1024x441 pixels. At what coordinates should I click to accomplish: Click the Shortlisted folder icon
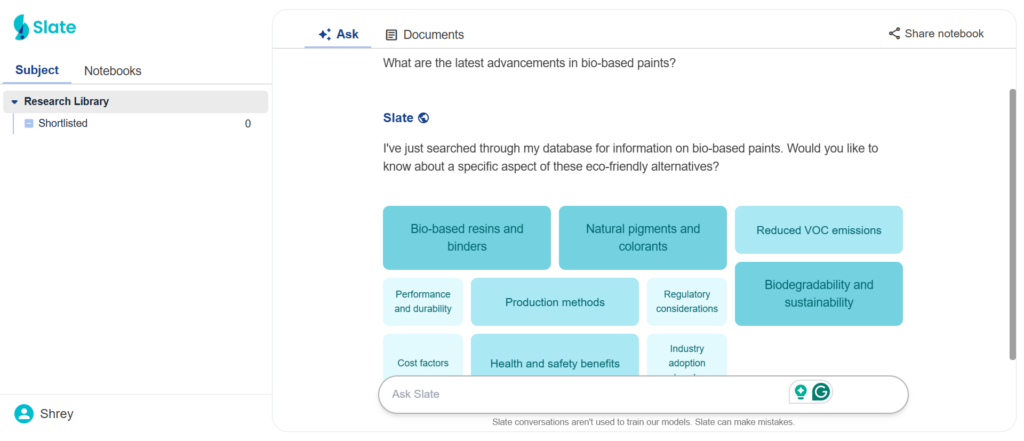29,124
